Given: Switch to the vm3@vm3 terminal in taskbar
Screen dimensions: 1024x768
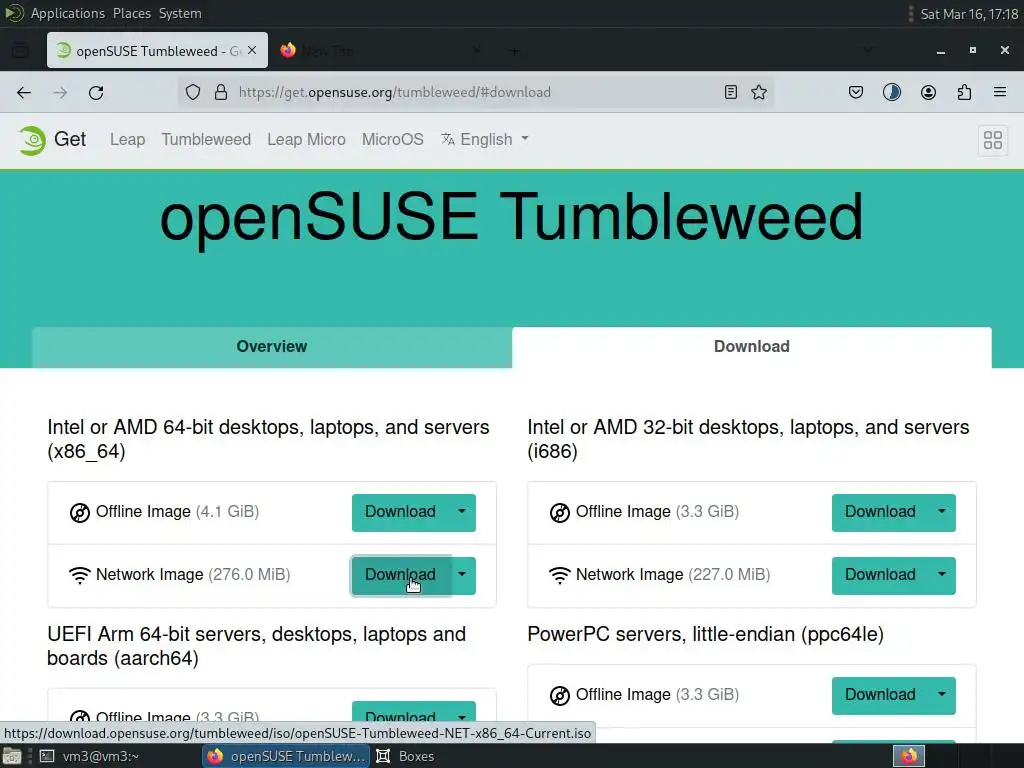Looking at the screenshot, I should tap(91, 756).
